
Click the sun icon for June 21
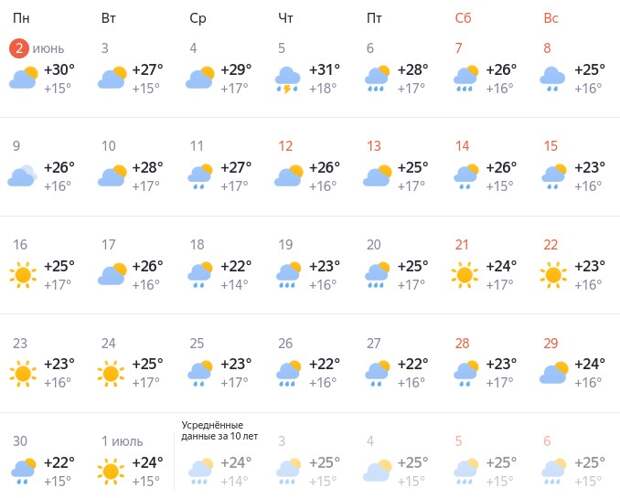tap(465, 275)
